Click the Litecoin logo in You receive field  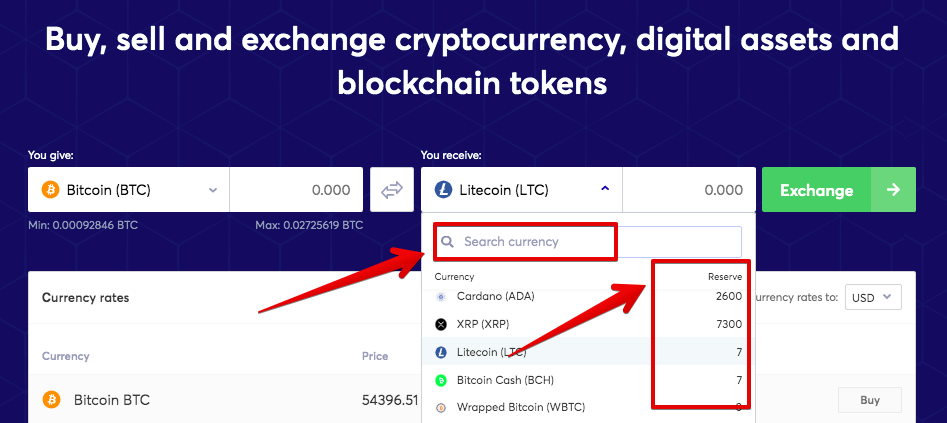click(443, 190)
